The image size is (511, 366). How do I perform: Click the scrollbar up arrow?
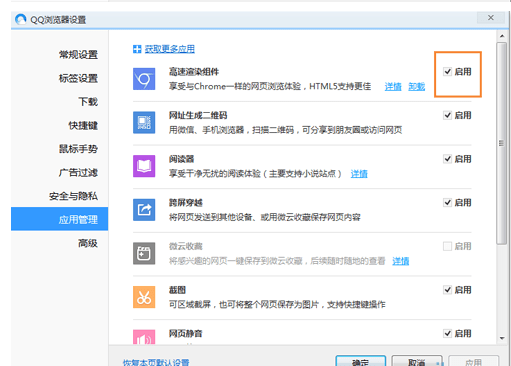click(x=502, y=36)
